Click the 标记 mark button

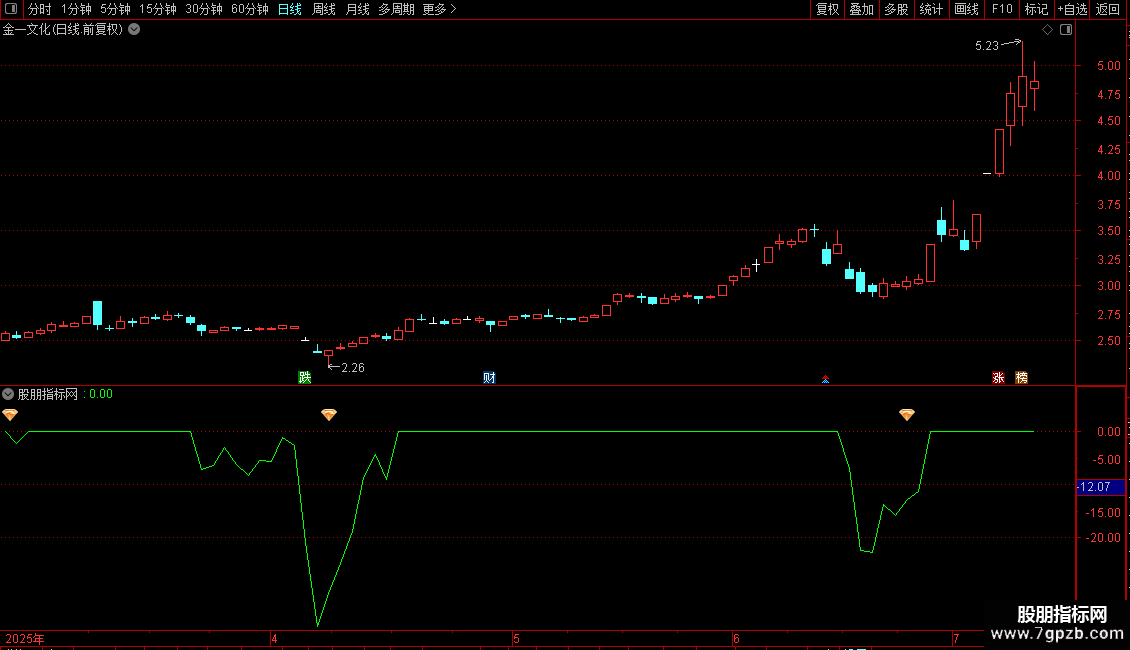(x=1036, y=9)
